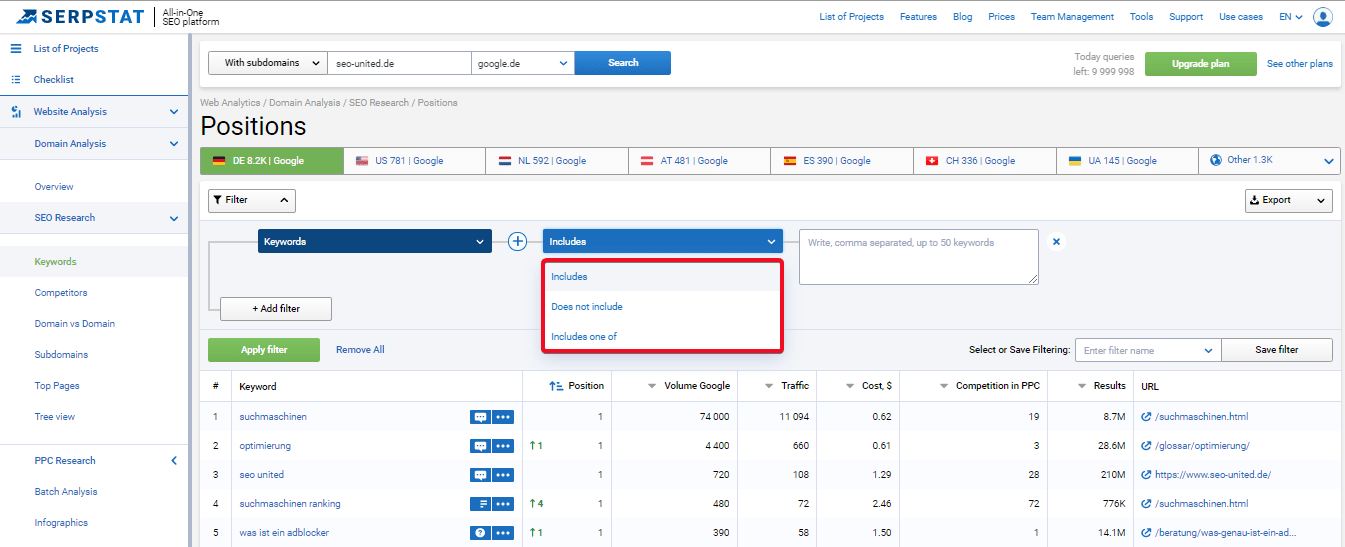Sort by Volume Google arrow
This screenshot has width=1345, height=547.
(653, 386)
